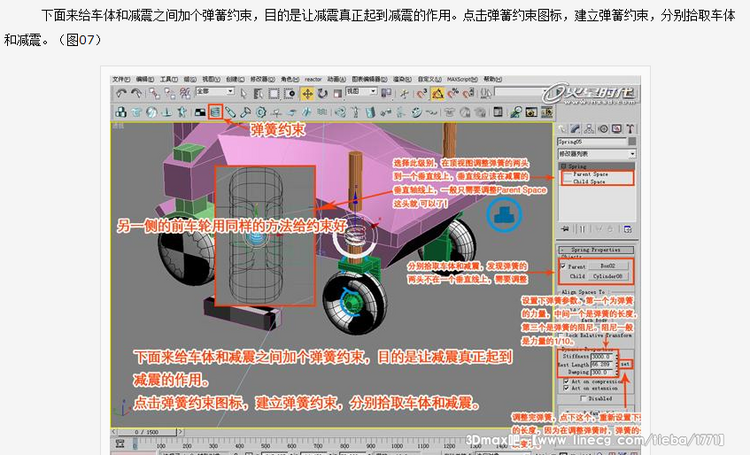Toggle the 3D Snaps magnet icon
Viewport: 750px width, 455px height.
[422, 94]
